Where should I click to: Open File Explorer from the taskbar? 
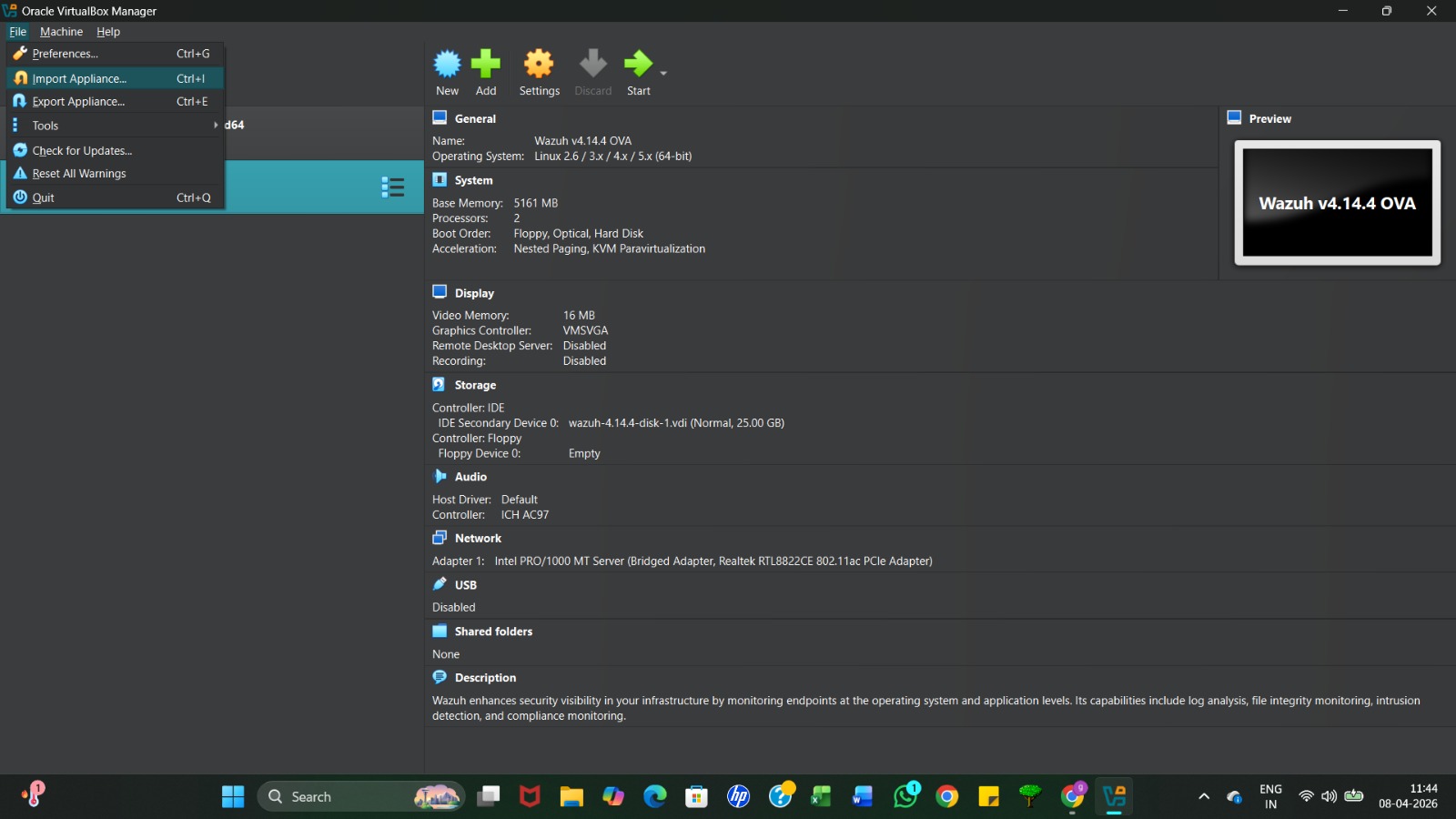coord(571,797)
